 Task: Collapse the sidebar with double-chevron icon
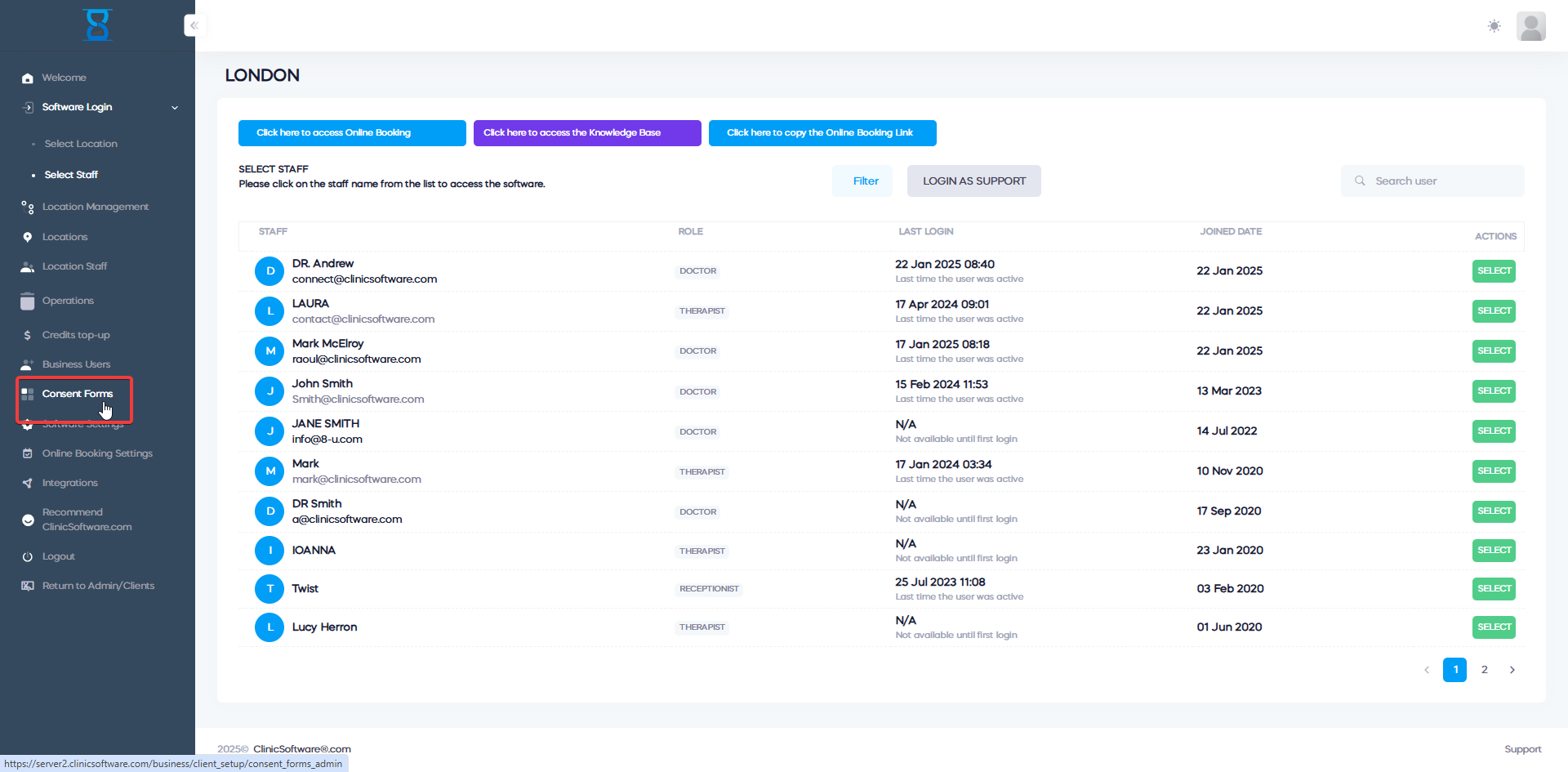tap(194, 25)
